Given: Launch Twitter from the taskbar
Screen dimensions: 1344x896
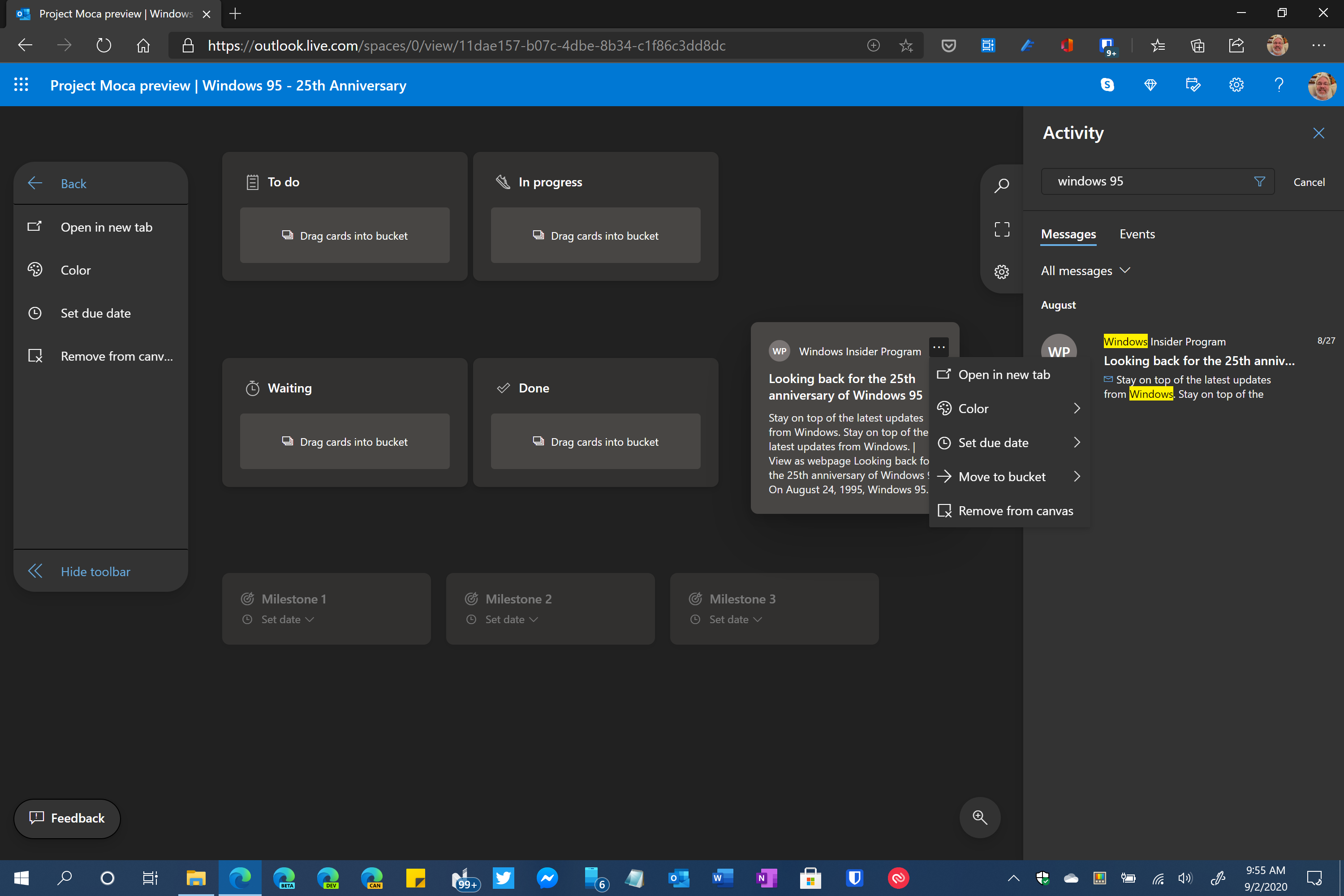Looking at the screenshot, I should click(x=504, y=878).
